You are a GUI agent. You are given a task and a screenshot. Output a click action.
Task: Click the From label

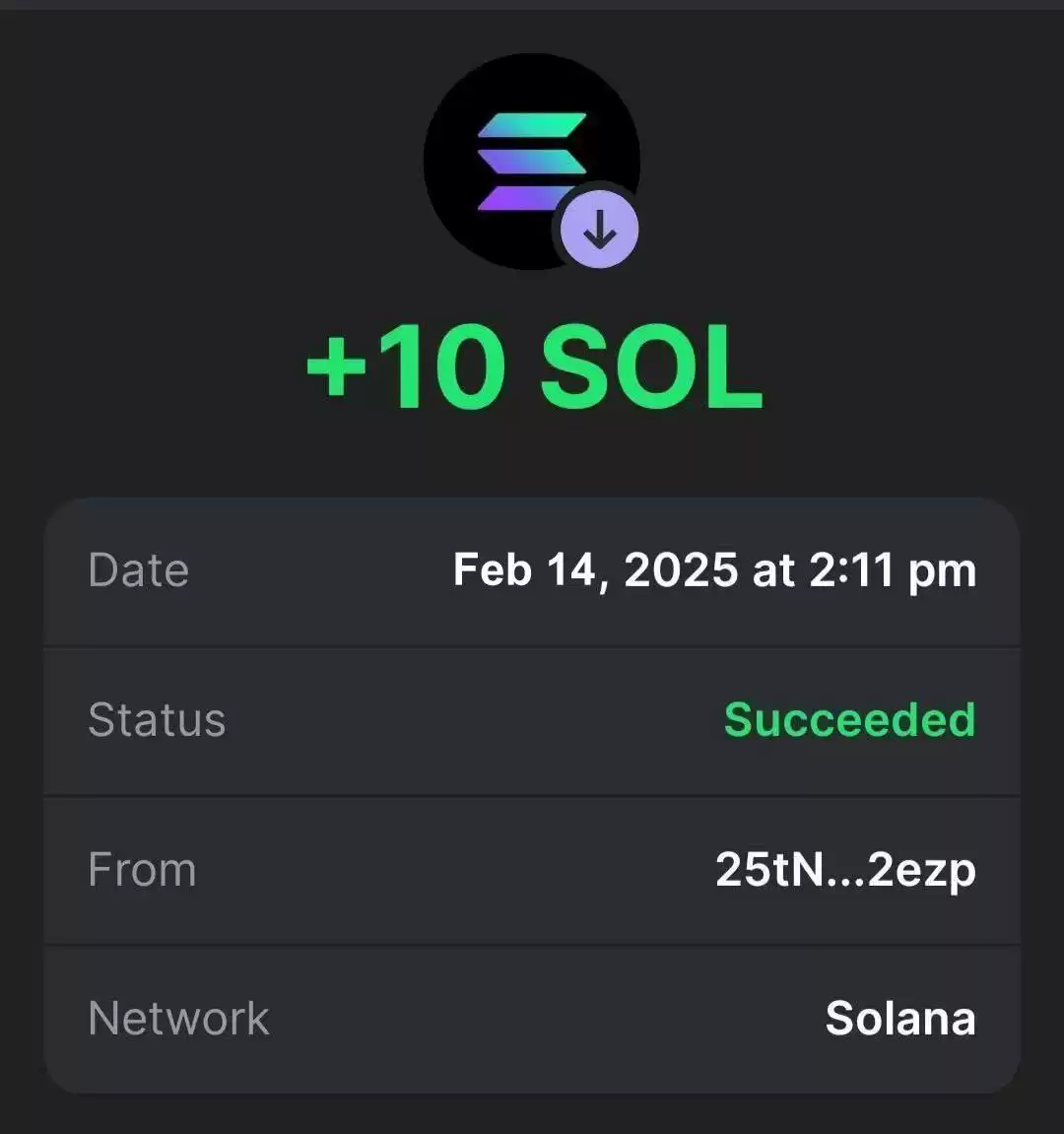tap(142, 869)
